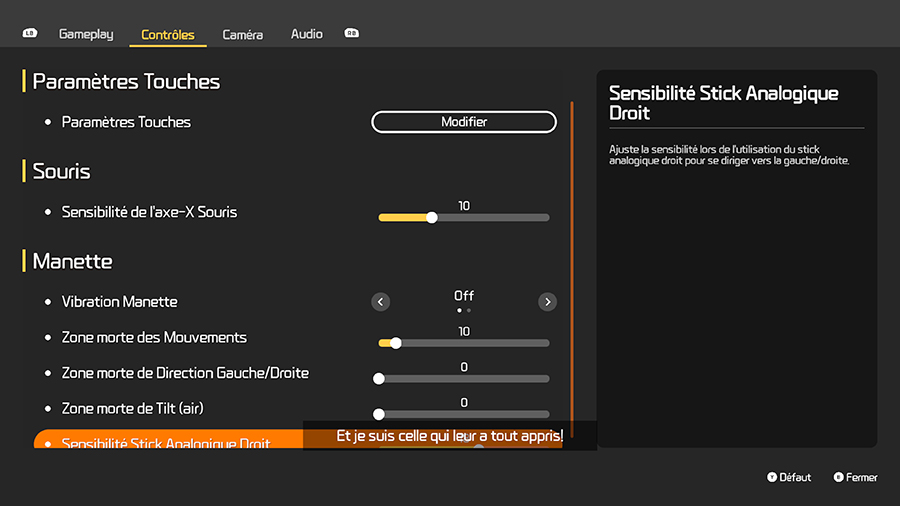Click the Zone morte des Mouvements slider
Viewport: 900px width, 506px height.
pos(464,343)
